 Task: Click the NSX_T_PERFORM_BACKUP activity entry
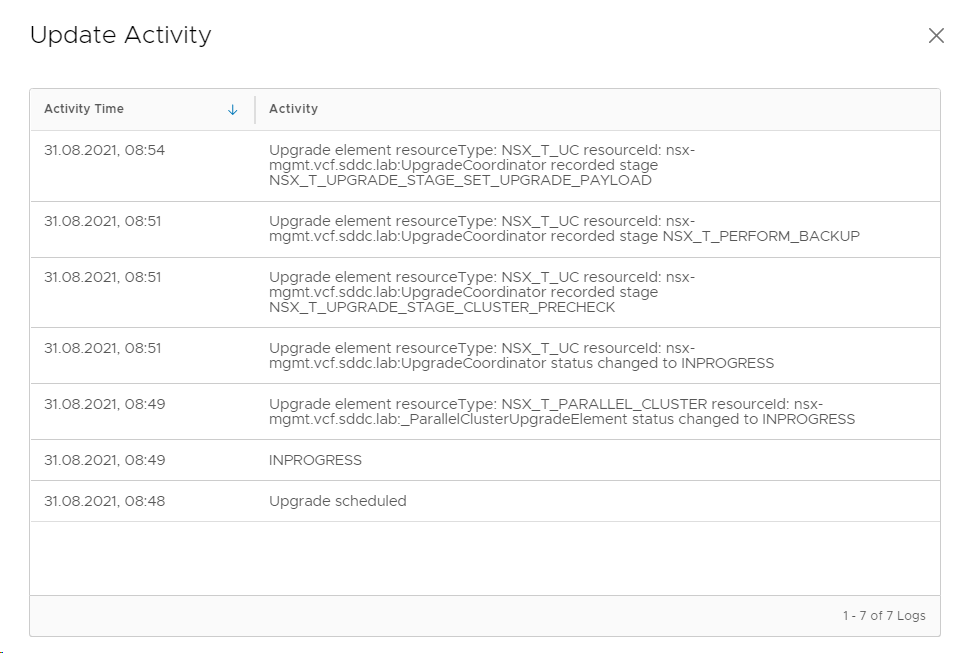click(564, 229)
